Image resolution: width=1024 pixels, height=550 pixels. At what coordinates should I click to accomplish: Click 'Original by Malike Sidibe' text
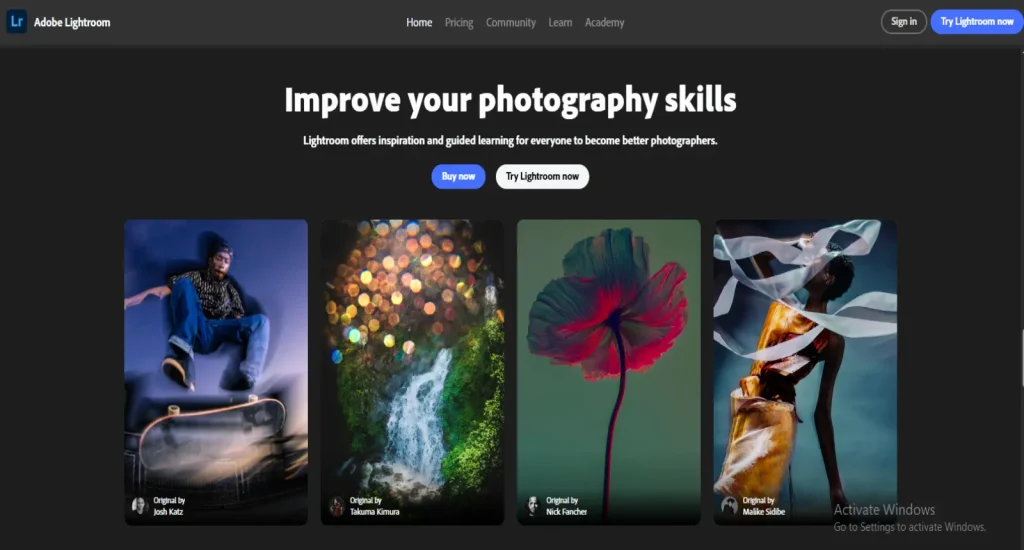click(763, 506)
